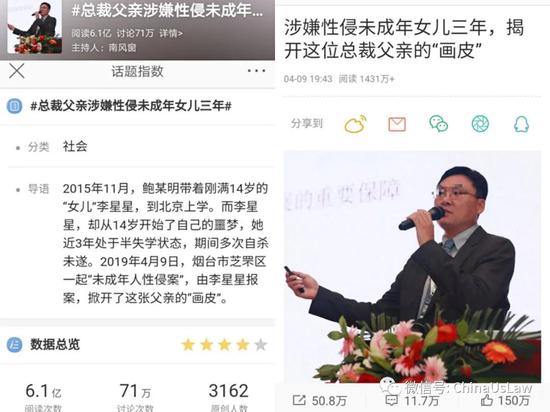This screenshot has width=550, height=412.
Task: Open the 详情> details link in header
Action: [171, 34]
